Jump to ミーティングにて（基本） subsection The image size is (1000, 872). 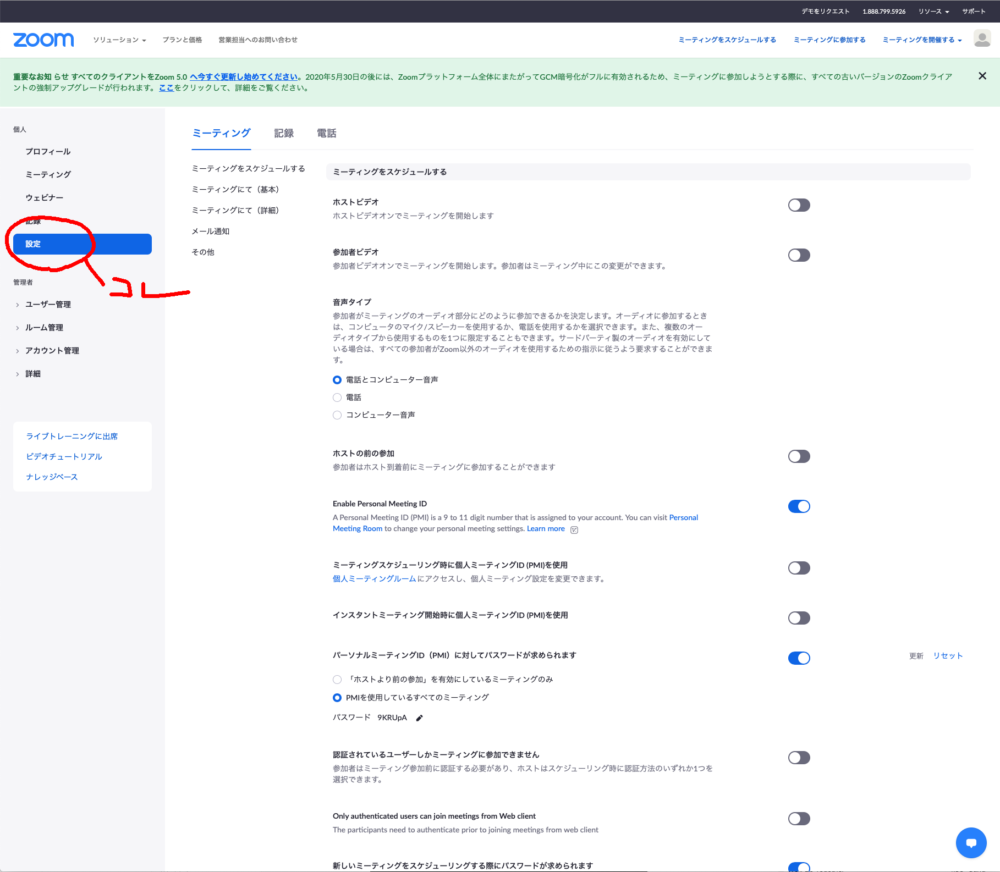(235, 189)
